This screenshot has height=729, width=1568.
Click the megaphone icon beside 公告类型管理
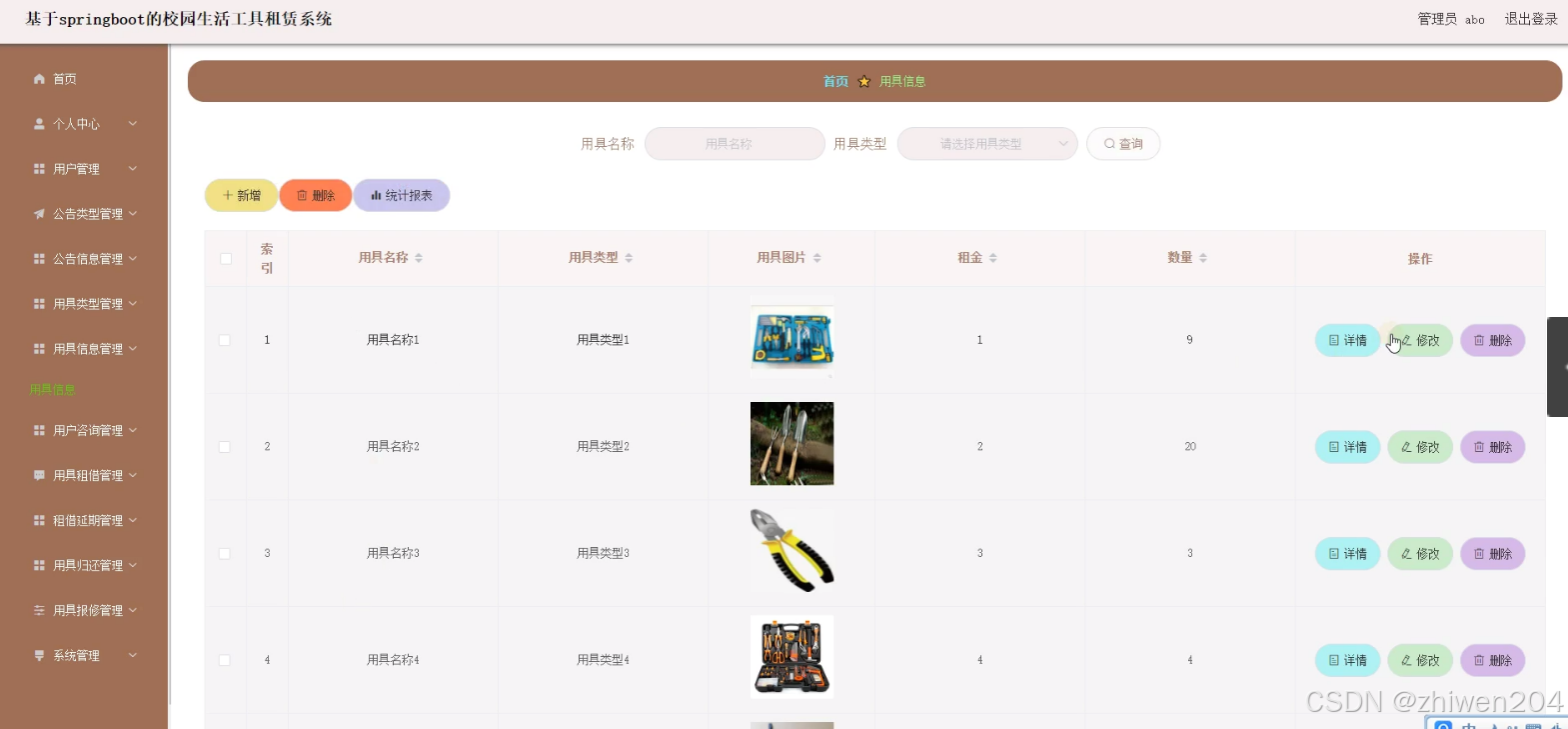(x=39, y=214)
